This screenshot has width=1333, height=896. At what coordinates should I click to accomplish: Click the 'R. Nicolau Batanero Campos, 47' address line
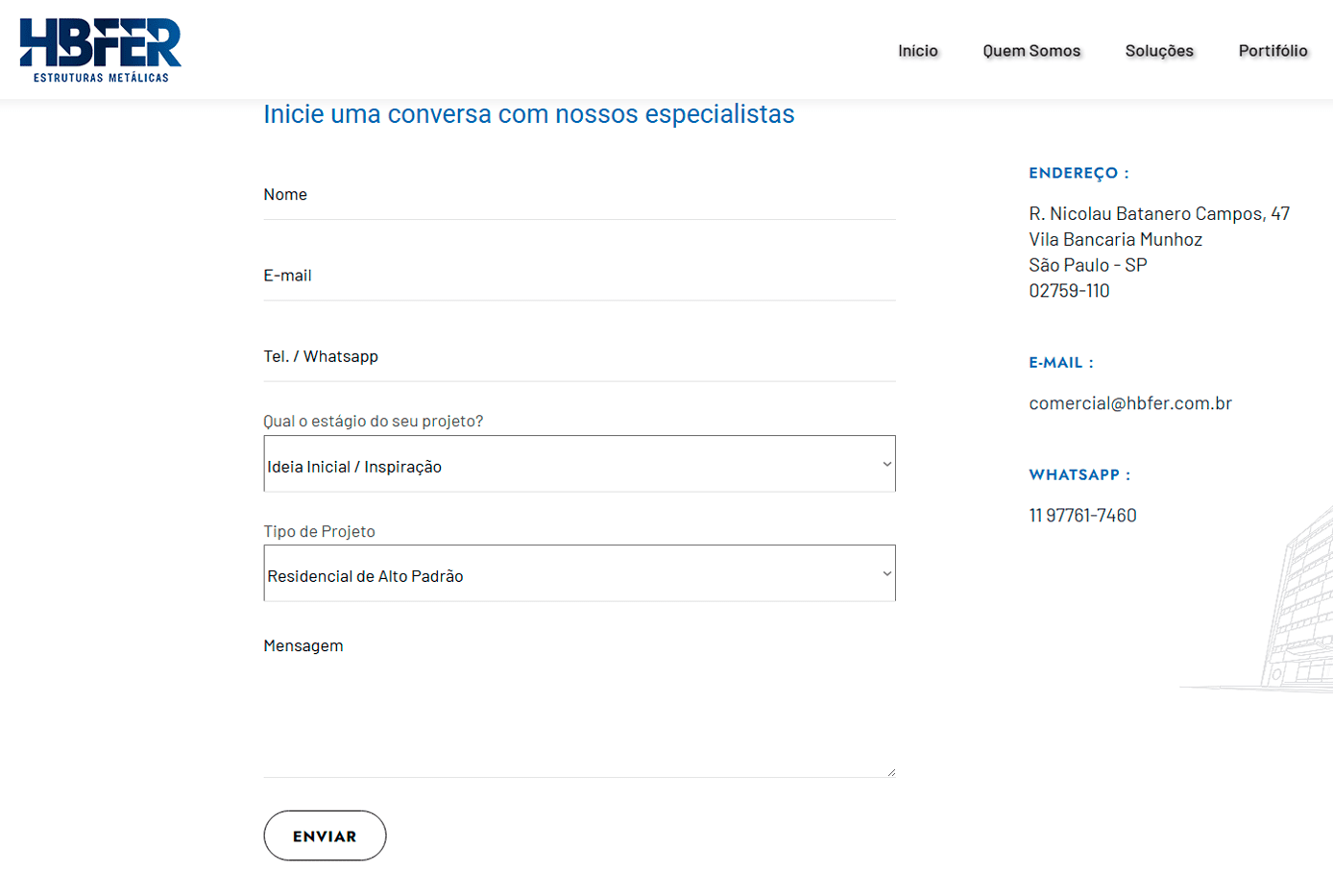pos(1159,214)
